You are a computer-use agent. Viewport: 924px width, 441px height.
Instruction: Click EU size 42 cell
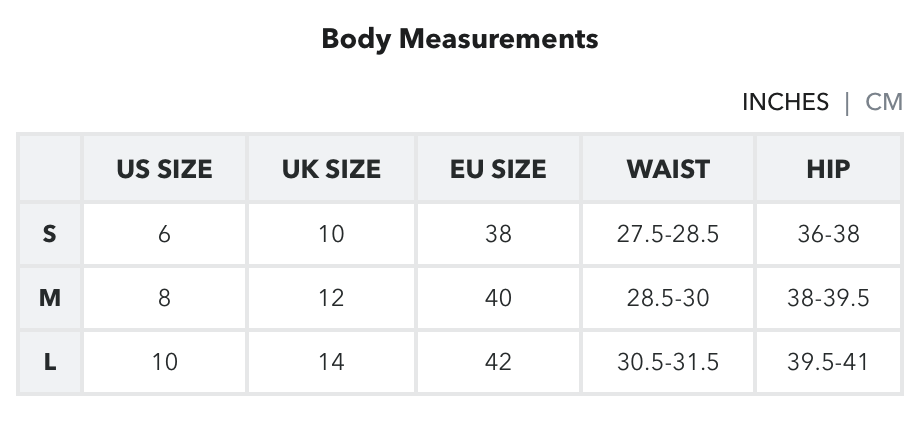[498, 362]
